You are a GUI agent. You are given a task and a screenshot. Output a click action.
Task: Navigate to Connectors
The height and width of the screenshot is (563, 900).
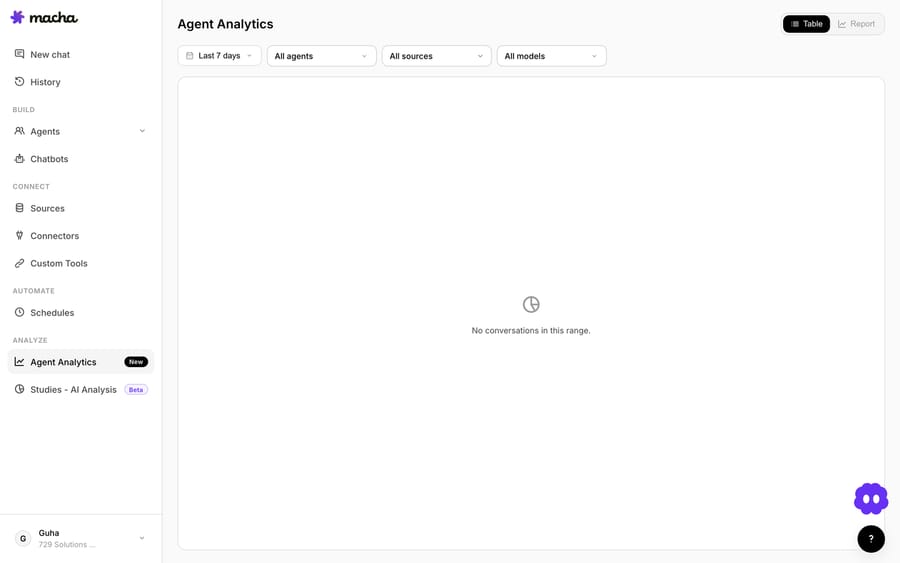click(80, 236)
